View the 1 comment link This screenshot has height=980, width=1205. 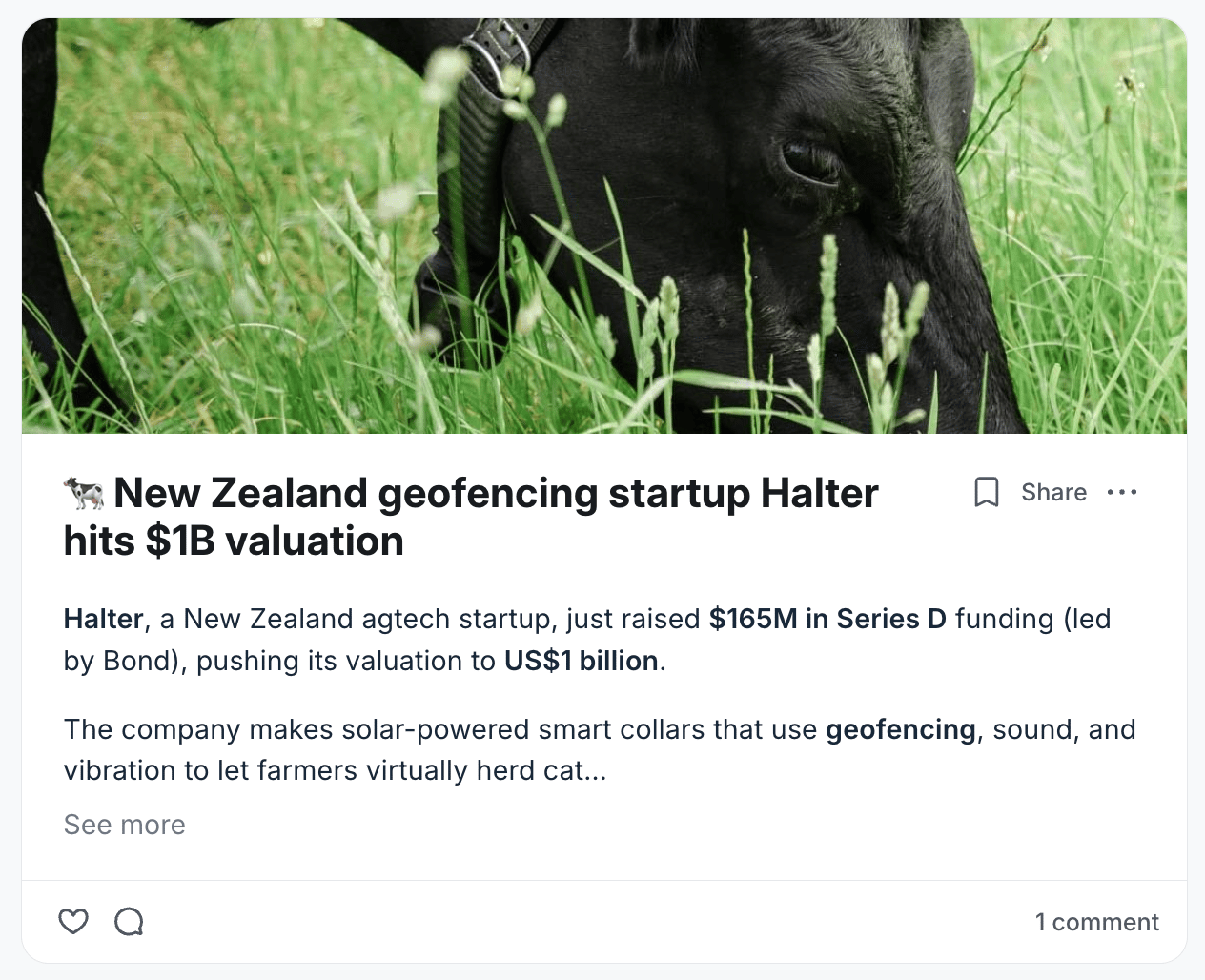1097,922
